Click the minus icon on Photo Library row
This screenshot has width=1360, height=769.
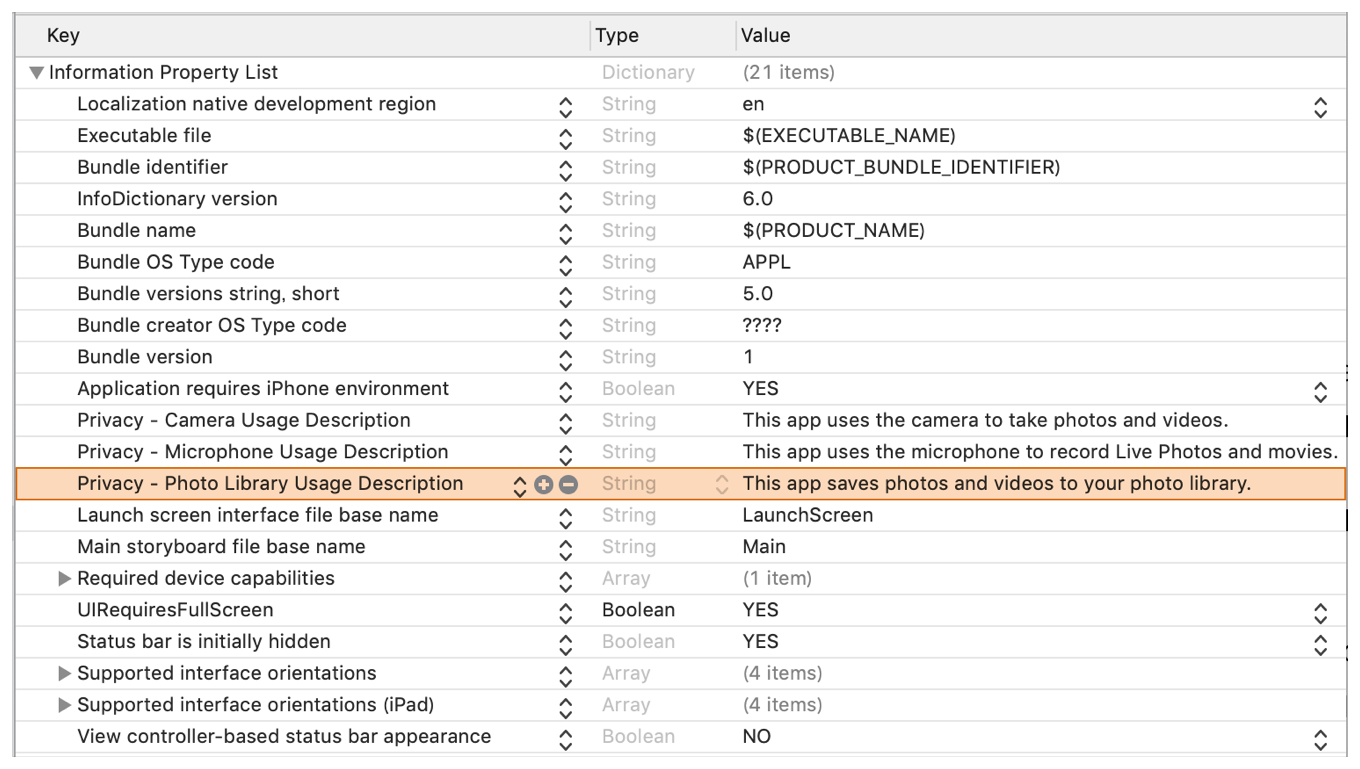568,484
